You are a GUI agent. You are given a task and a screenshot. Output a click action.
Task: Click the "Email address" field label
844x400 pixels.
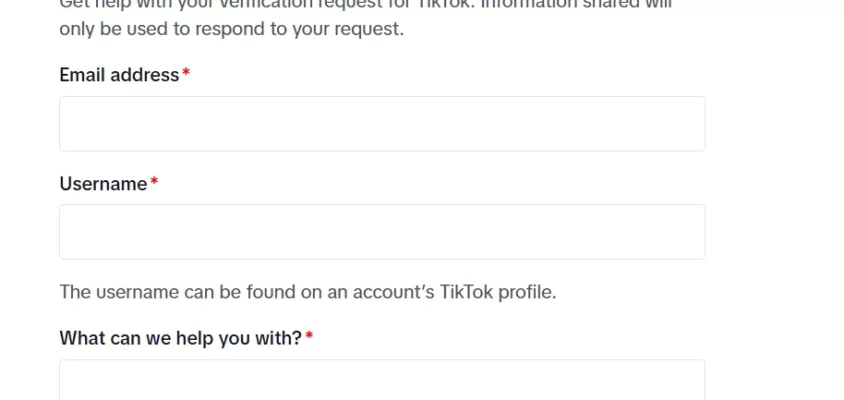119,75
